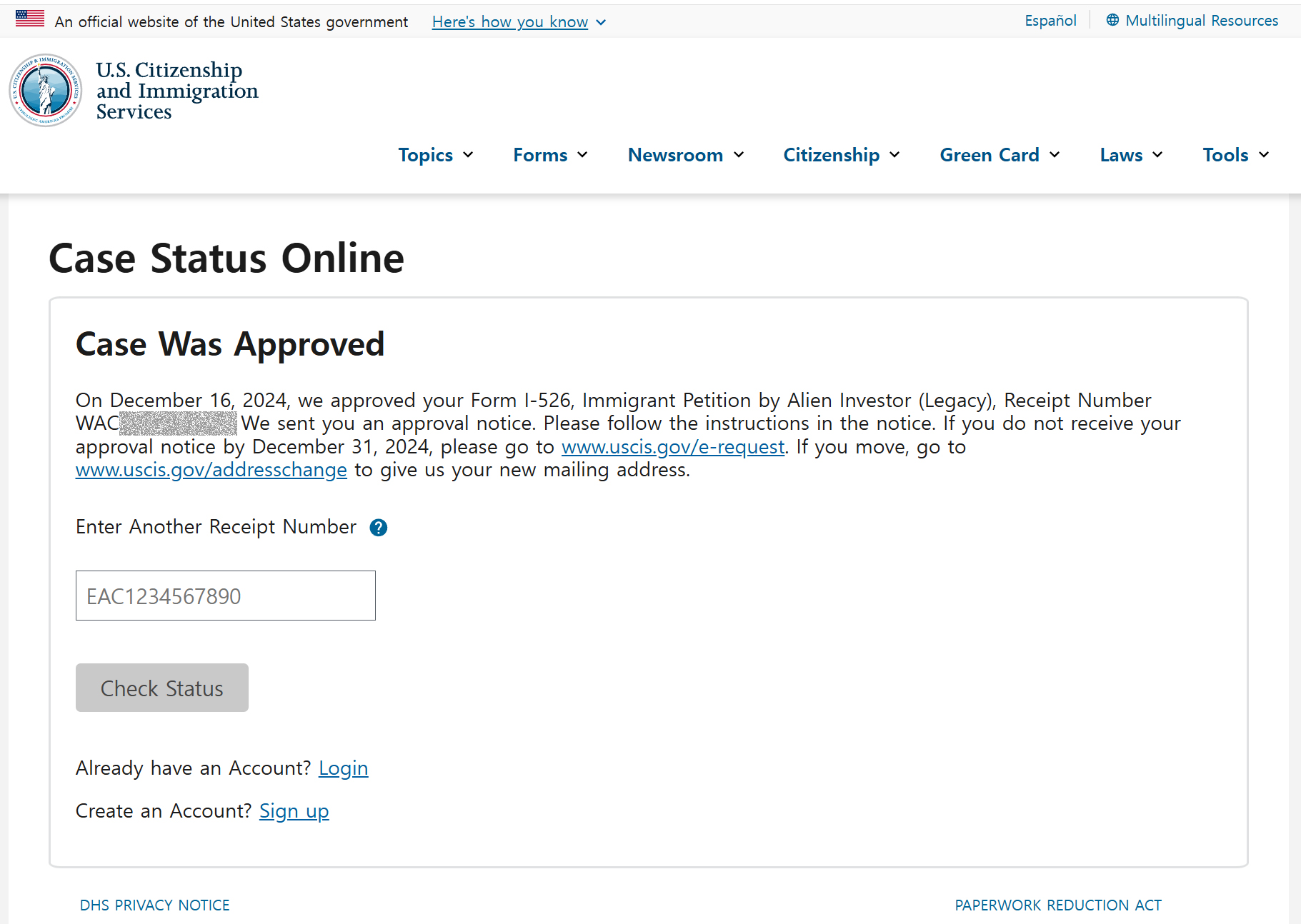This screenshot has height=924, width=1301.
Task: Open the Paperwork Reduction Act link
Action: coord(1058,905)
